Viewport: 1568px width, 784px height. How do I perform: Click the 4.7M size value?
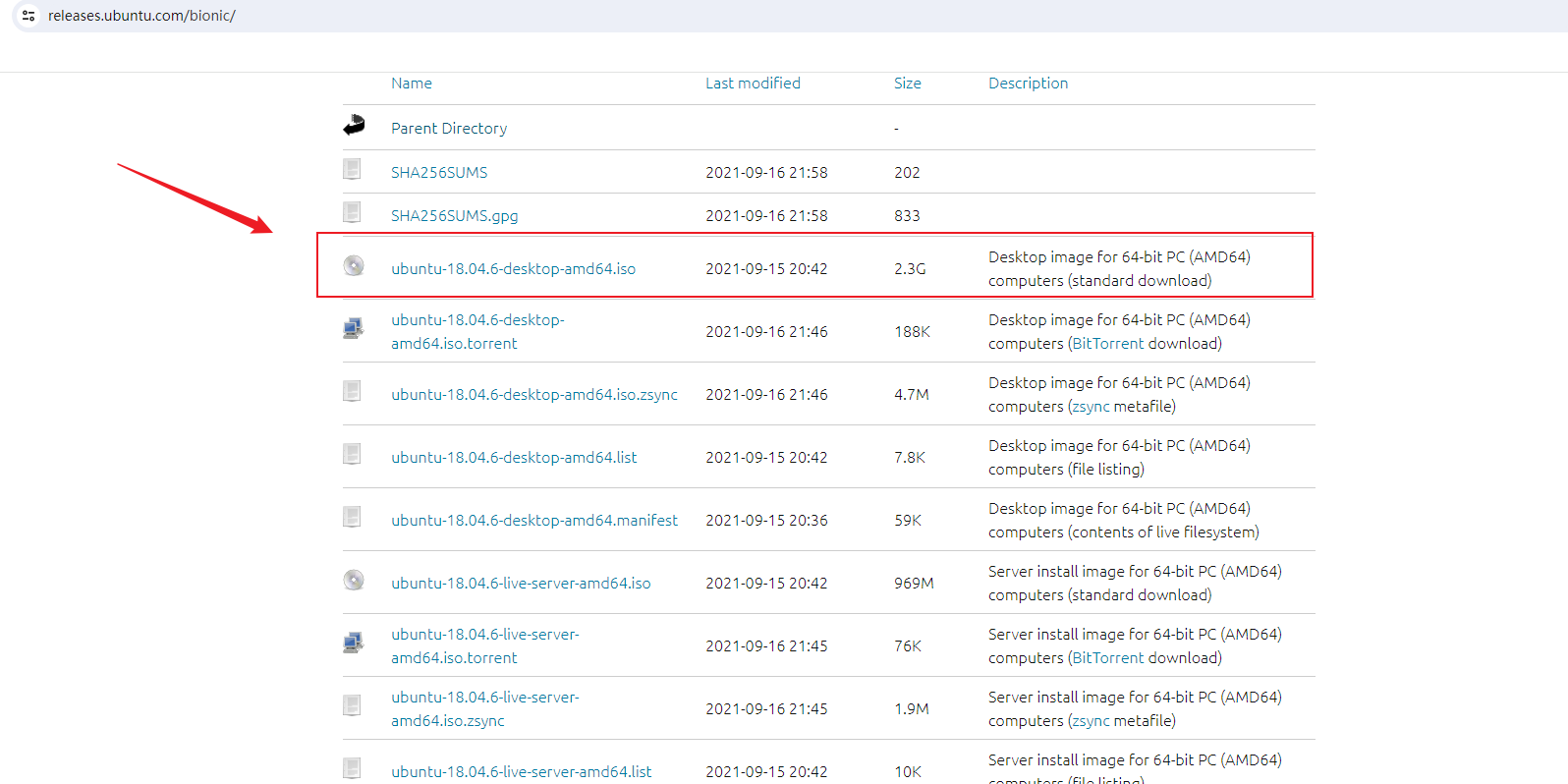pos(912,395)
